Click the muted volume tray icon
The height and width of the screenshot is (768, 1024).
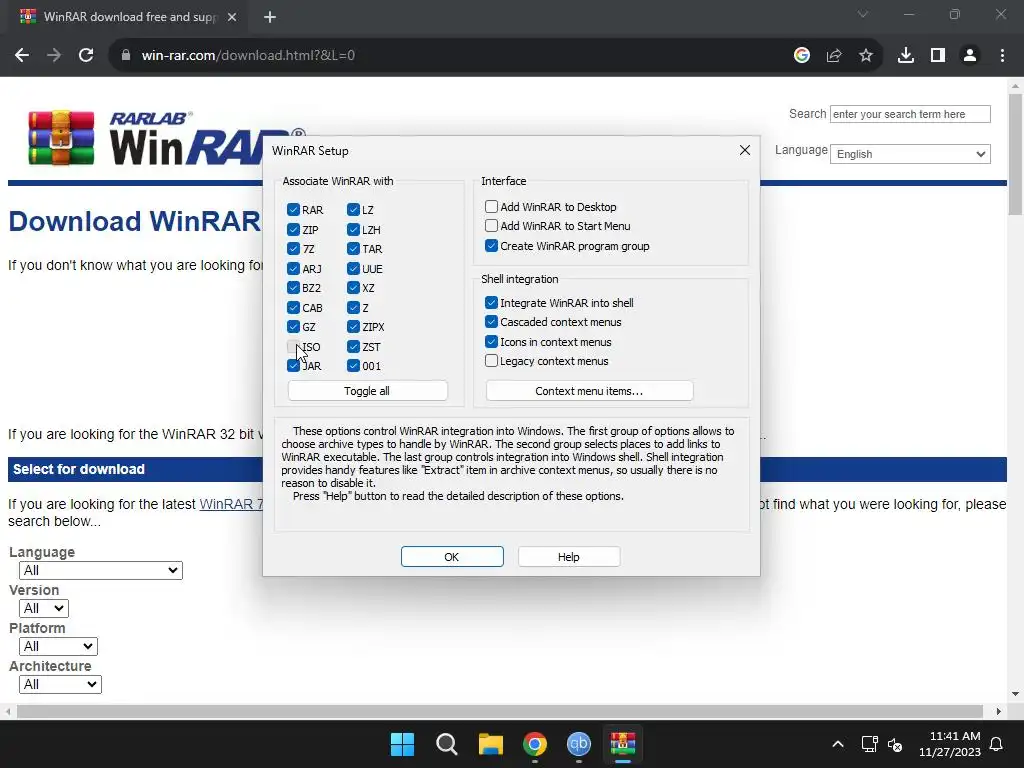pos(895,744)
